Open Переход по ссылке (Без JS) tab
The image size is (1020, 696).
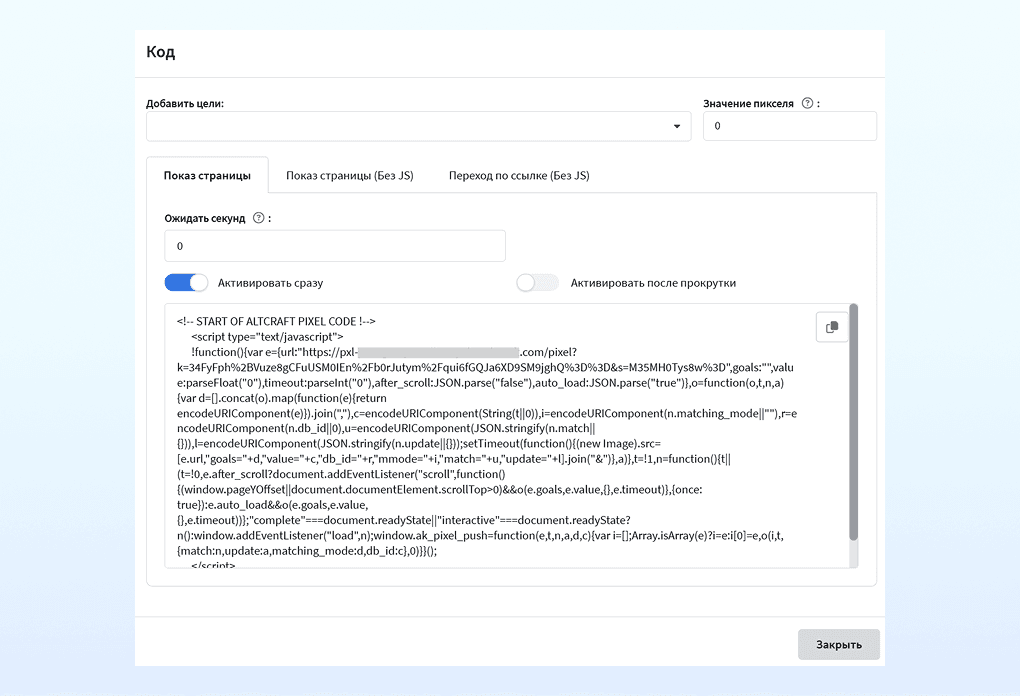(519, 175)
